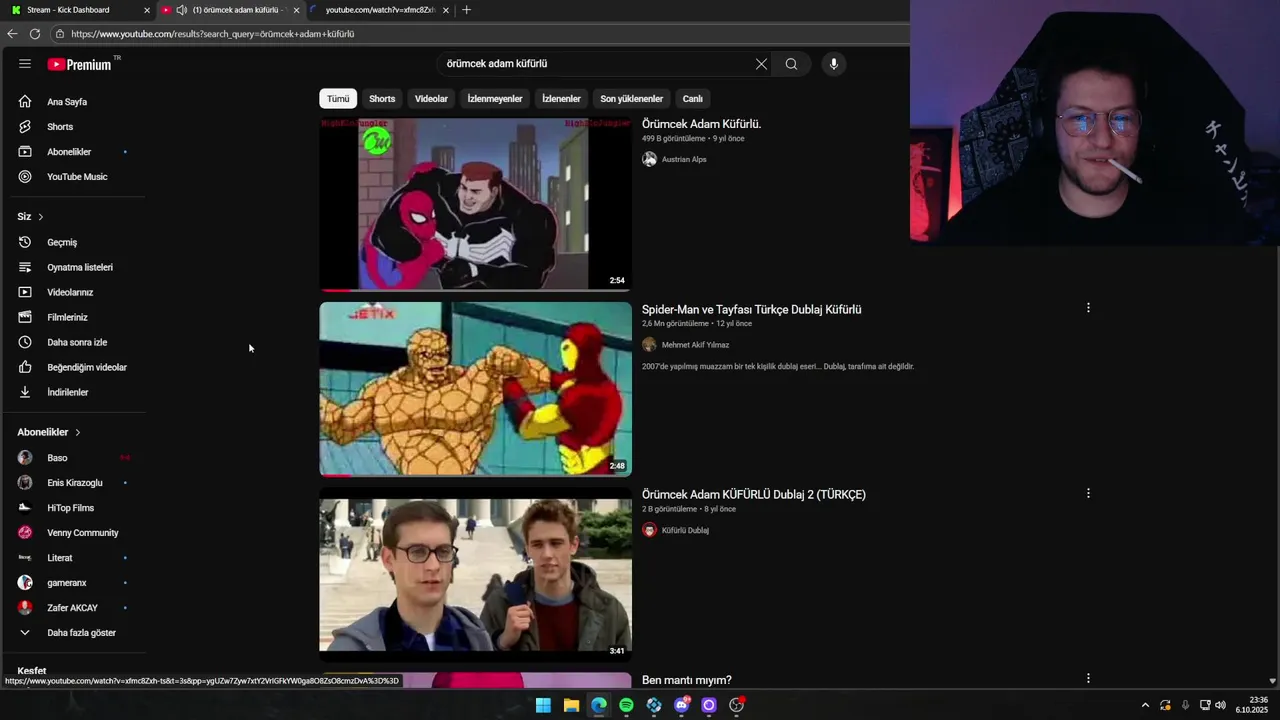Clear the search box with the X icon

click(761, 64)
